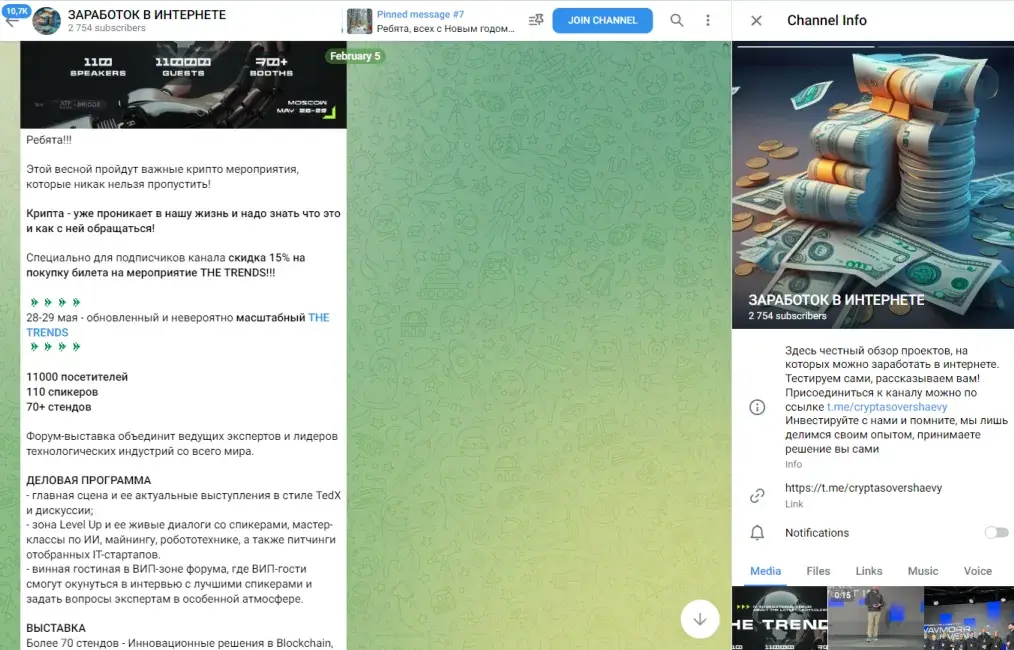Click the February 5 date badge
The image size is (1014, 650).
tap(355, 56)
